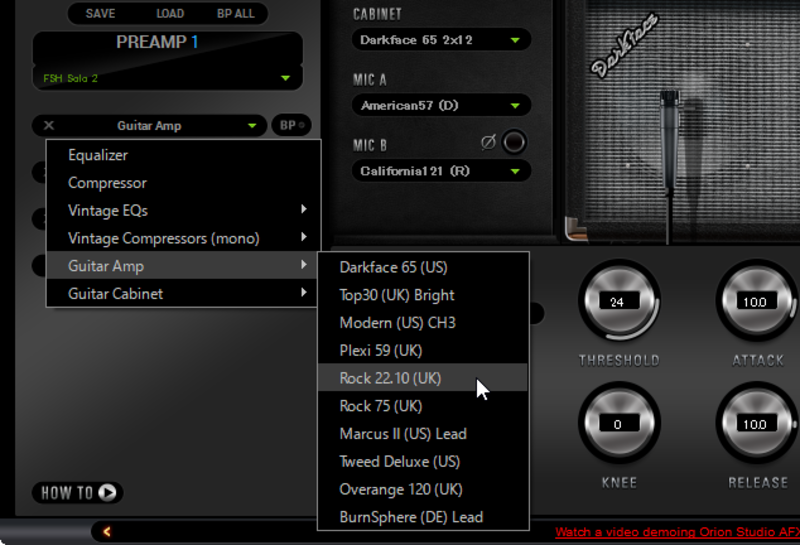Choose Compressor from the effect menu

(x=183, y=183)
